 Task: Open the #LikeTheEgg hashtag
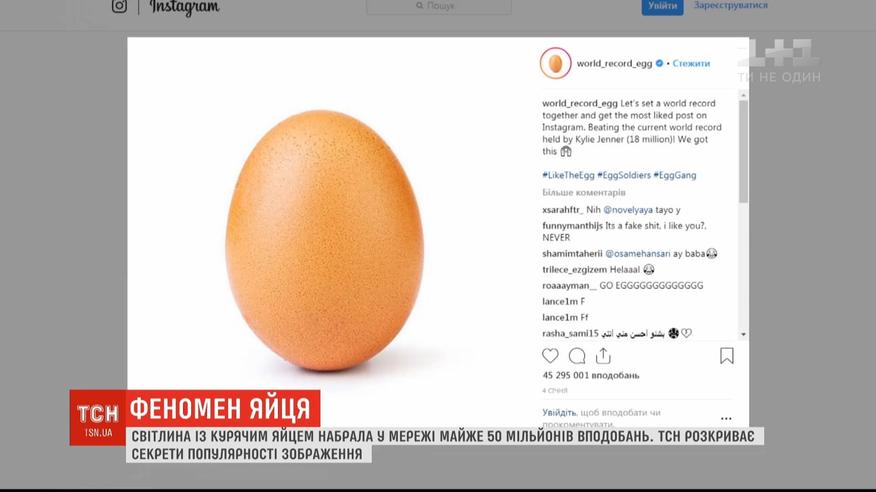568,175
